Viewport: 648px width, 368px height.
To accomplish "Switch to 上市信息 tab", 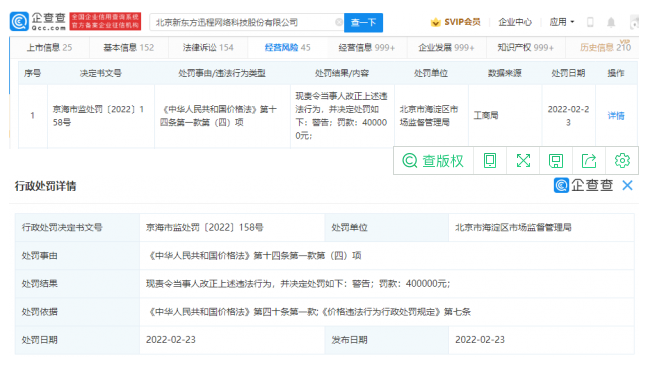I will 49,48.
